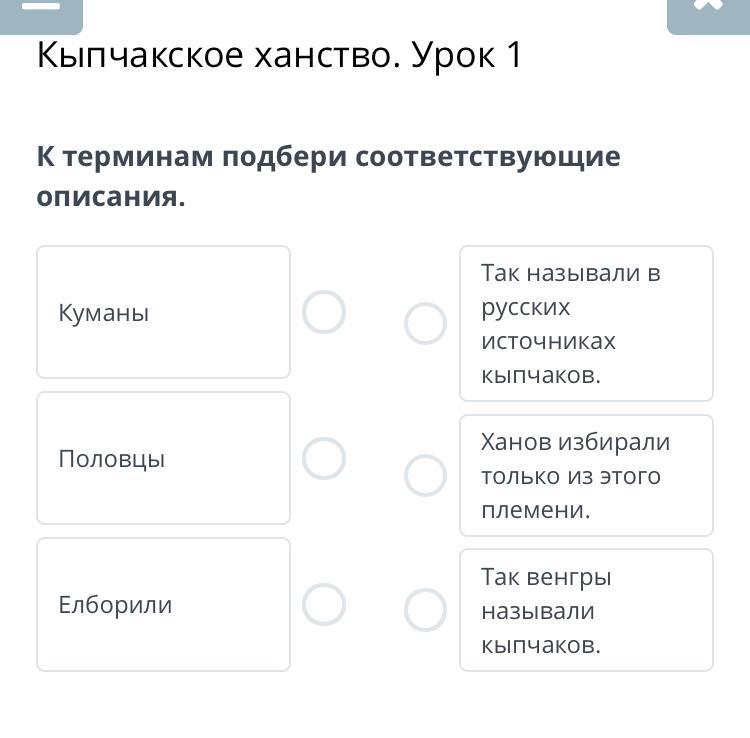
Task: Select the connector circle next to Половцы
Action: (324, 458)
